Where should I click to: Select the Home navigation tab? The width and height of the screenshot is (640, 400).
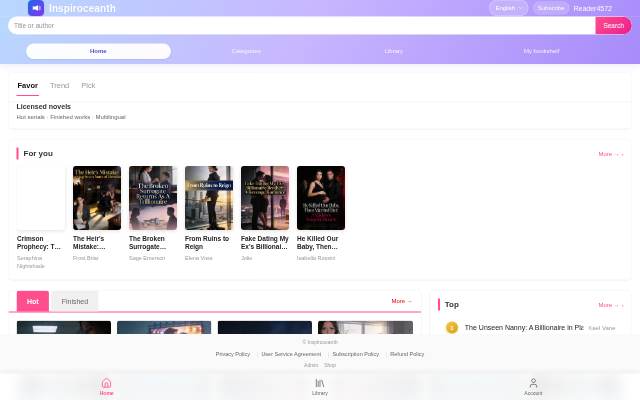pos(98,51)
